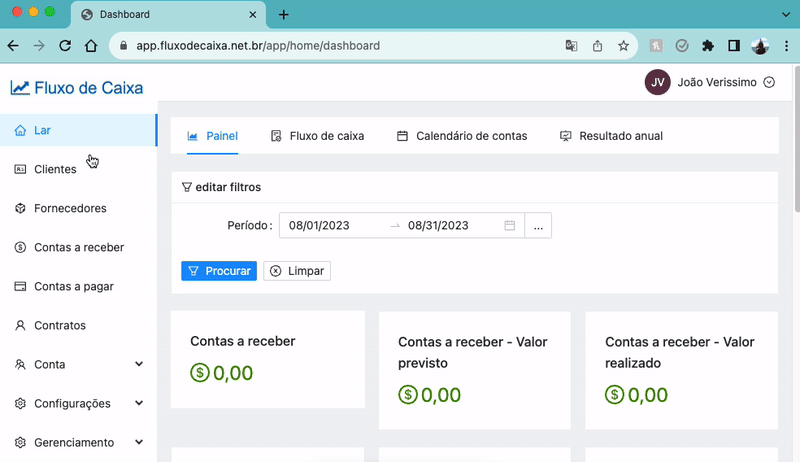Viewport: 800px width, 462px height.
Task: Click editar filtros header
Action: click(x=221, y=187)
